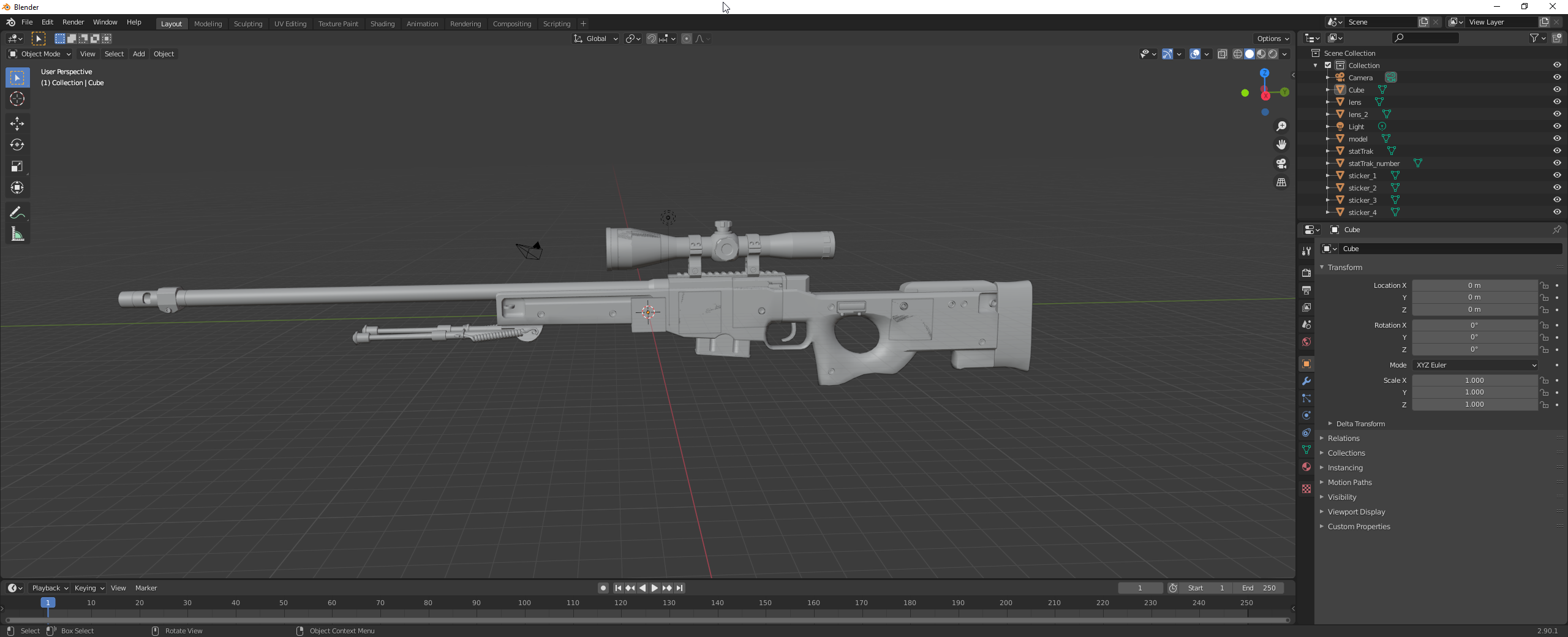
Task: Choose the Move tool
Action: coord(17,124)
